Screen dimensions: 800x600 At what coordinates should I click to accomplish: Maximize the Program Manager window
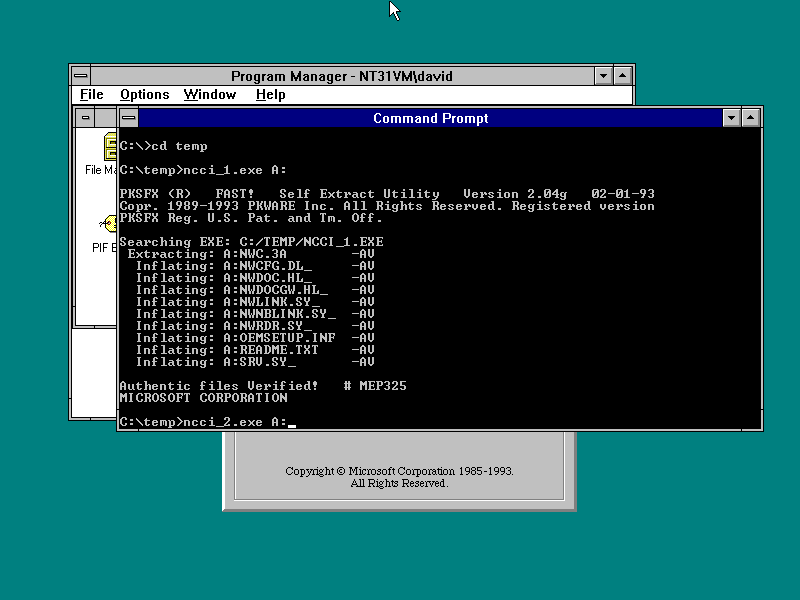click(622, 76)
